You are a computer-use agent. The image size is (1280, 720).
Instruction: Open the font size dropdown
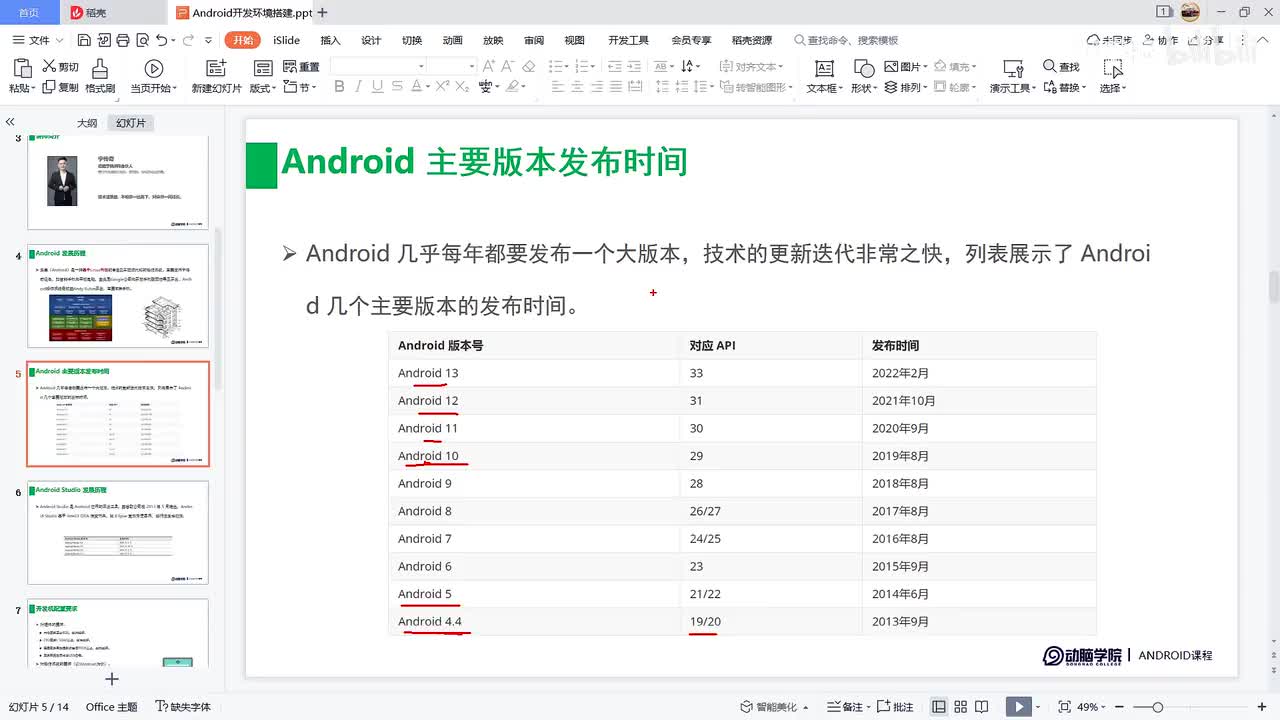click(x=471, y=66)
